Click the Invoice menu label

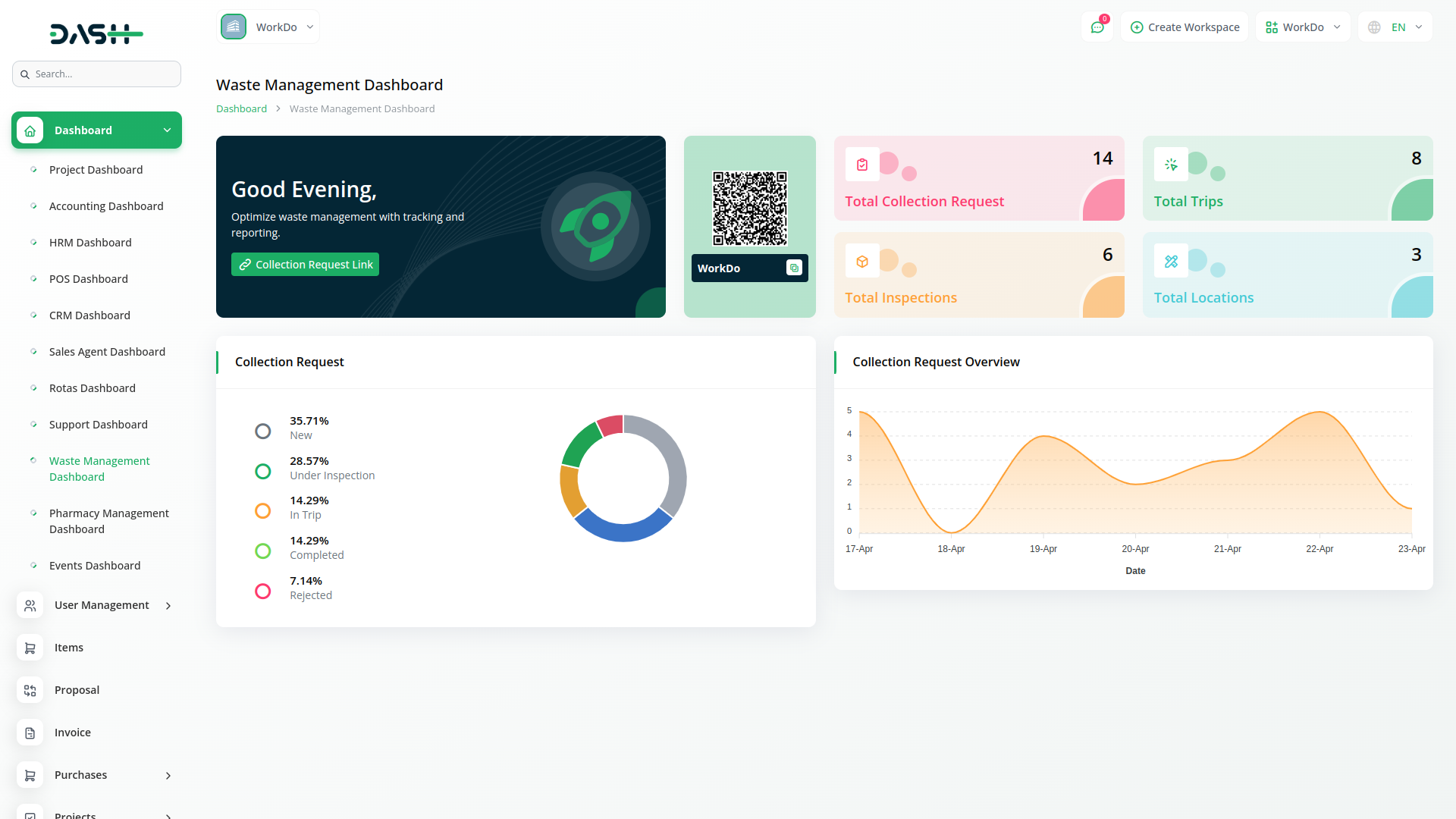(73, 733)
